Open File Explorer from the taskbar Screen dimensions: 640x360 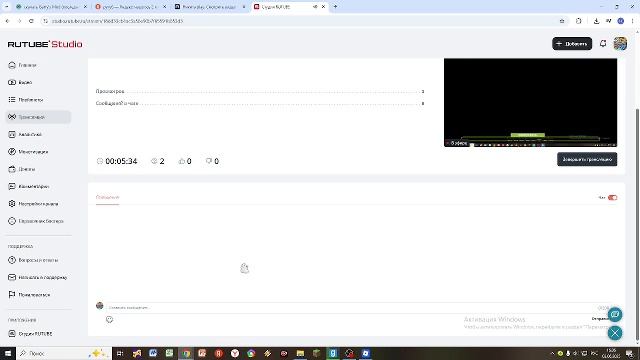point(300,353)
